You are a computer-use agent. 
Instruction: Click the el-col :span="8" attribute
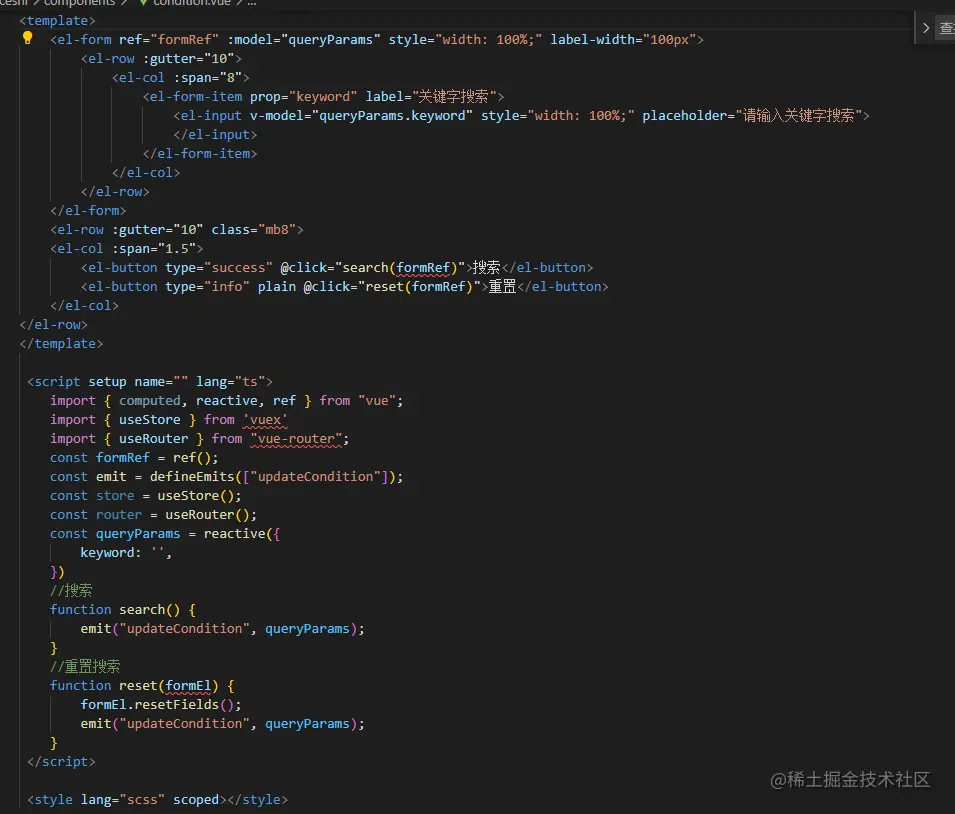pos(208,78)
